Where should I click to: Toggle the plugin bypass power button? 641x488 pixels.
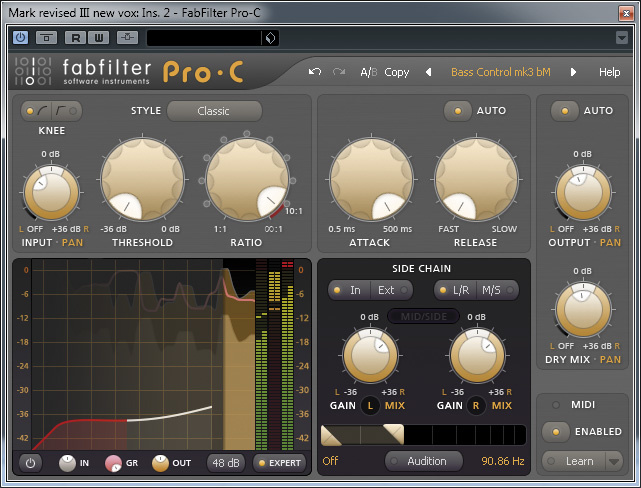[20, 38]
